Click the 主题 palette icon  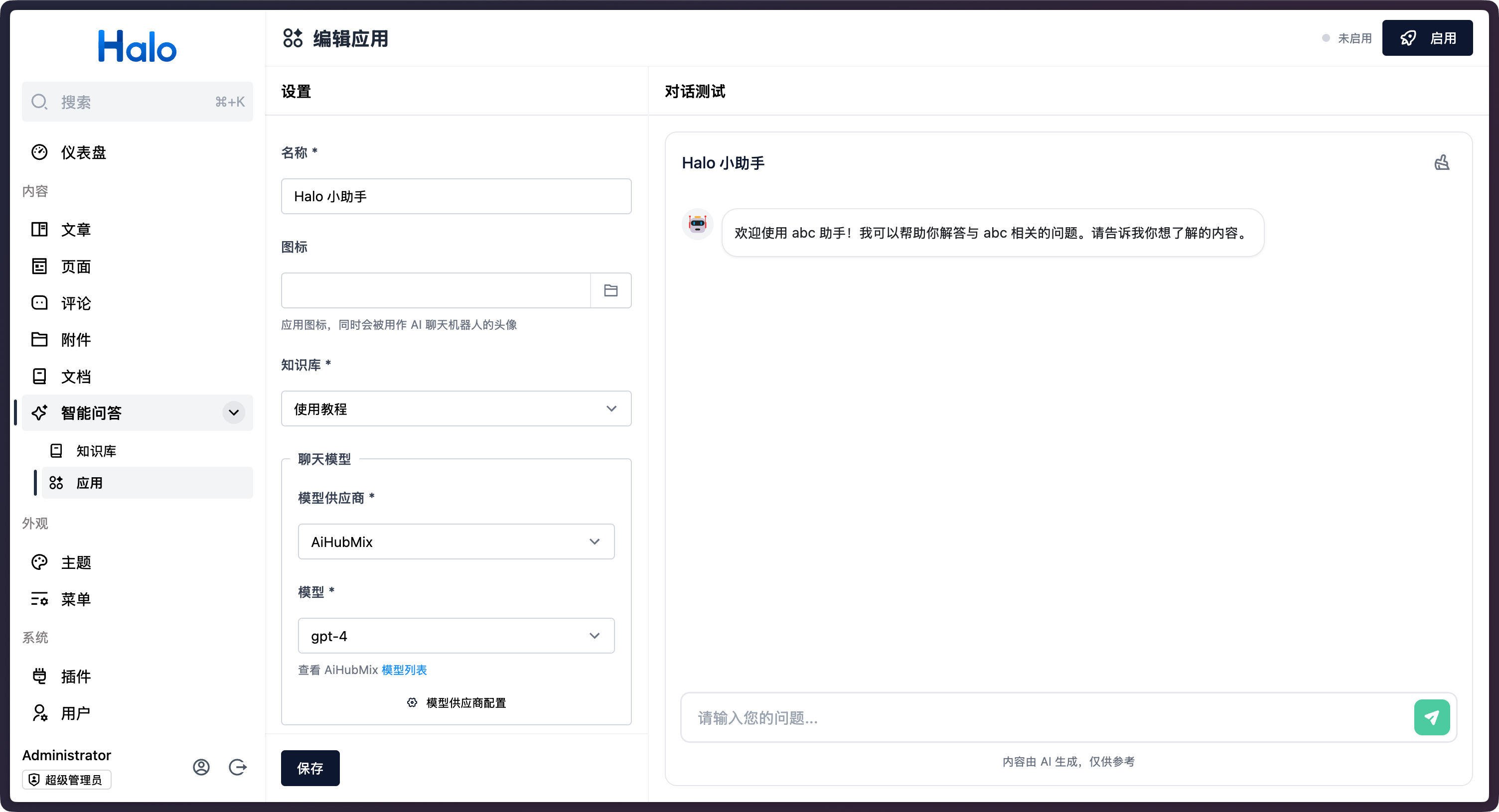tap(39, 562)
